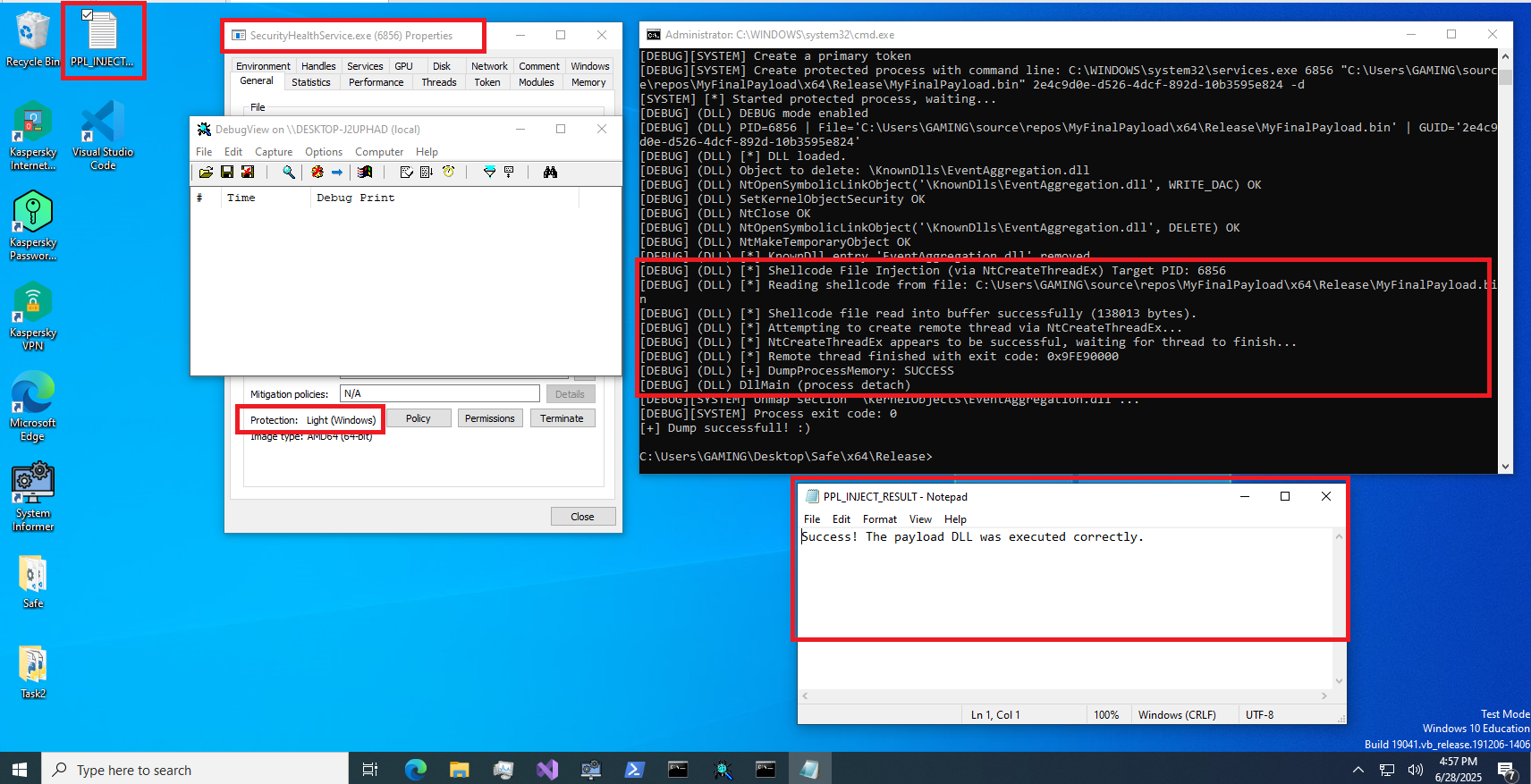Click the volume icon in system tray

(1415, 769)
